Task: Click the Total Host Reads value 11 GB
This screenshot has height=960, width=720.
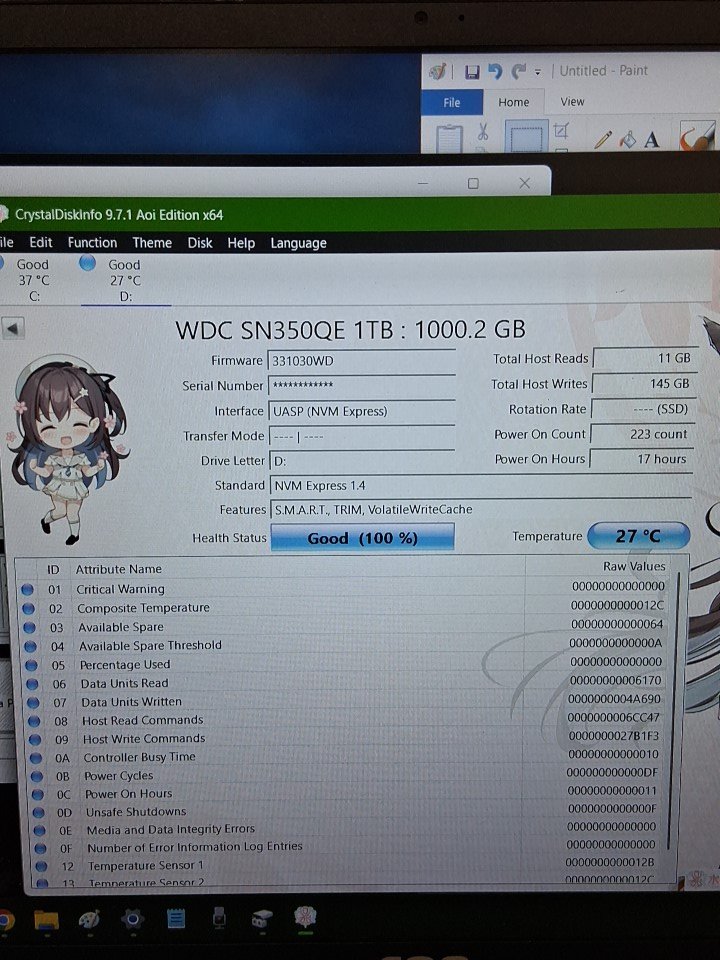Action: (x=643, y=358)
